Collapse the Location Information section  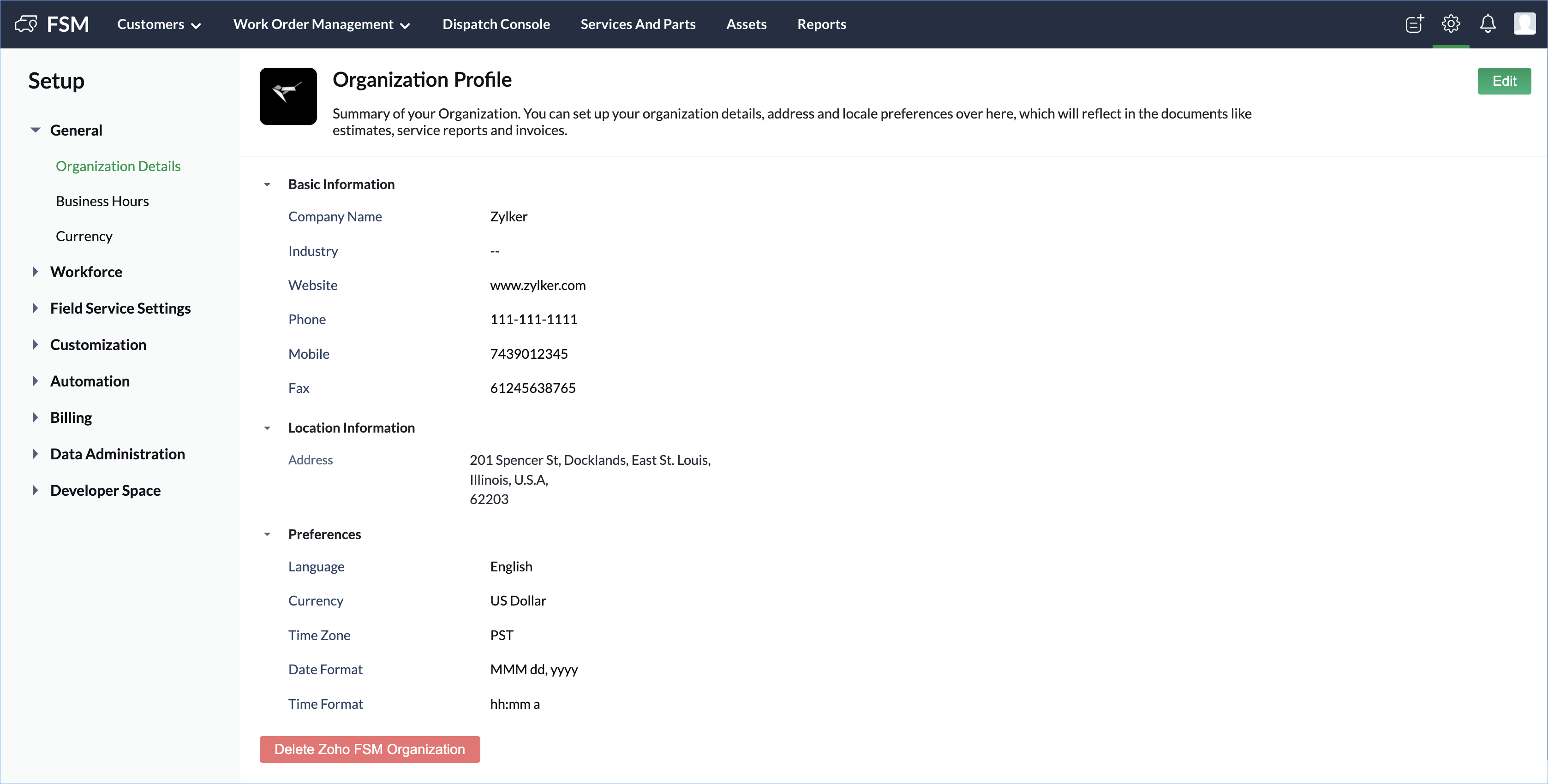click(x=268, y=428)
